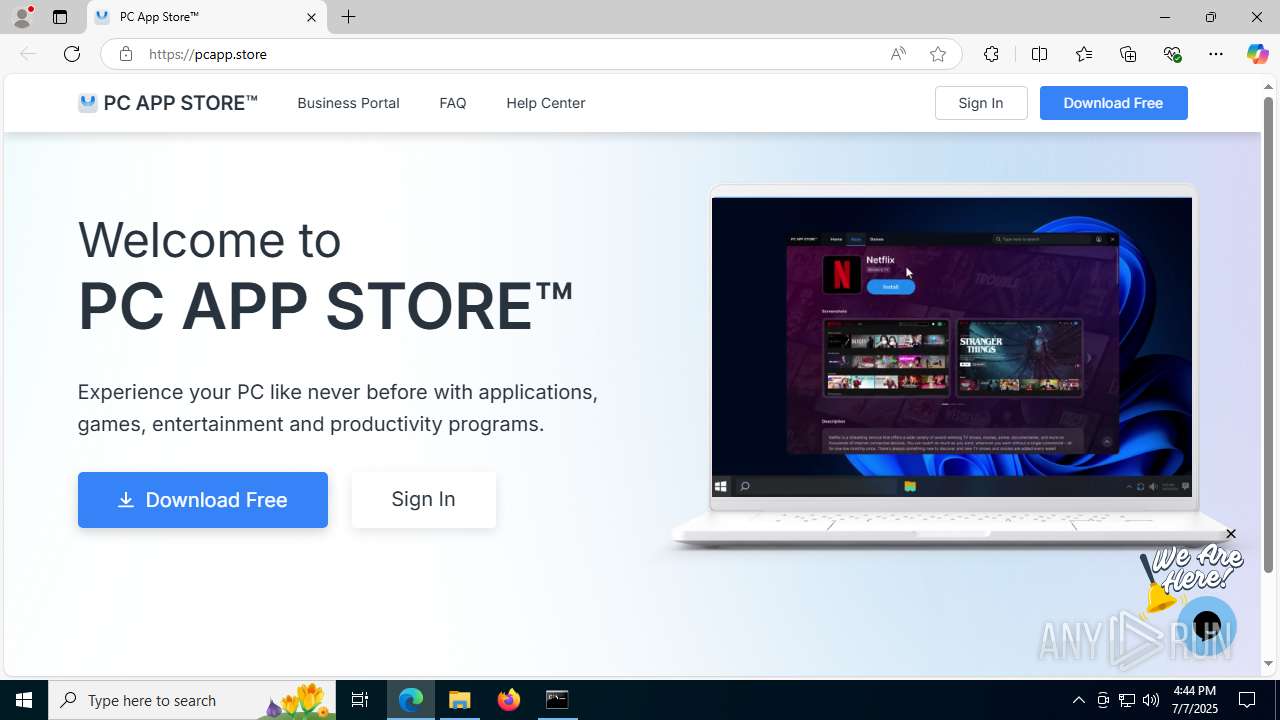Open the Read aloud icon

[x=898, y=54]
